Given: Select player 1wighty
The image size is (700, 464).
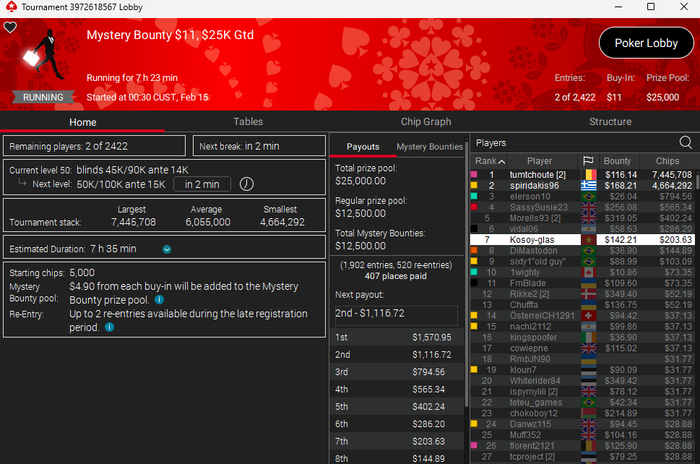Looking at the screenshot, I should (583, 272).
